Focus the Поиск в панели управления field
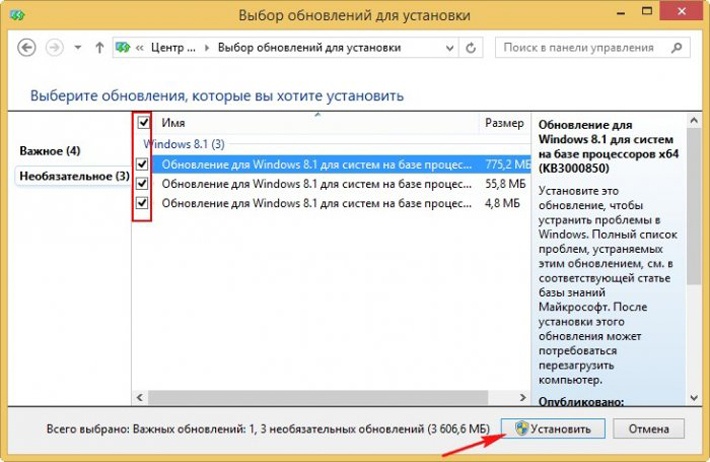This screenshot has width=710, height=462. click(593, 48)
